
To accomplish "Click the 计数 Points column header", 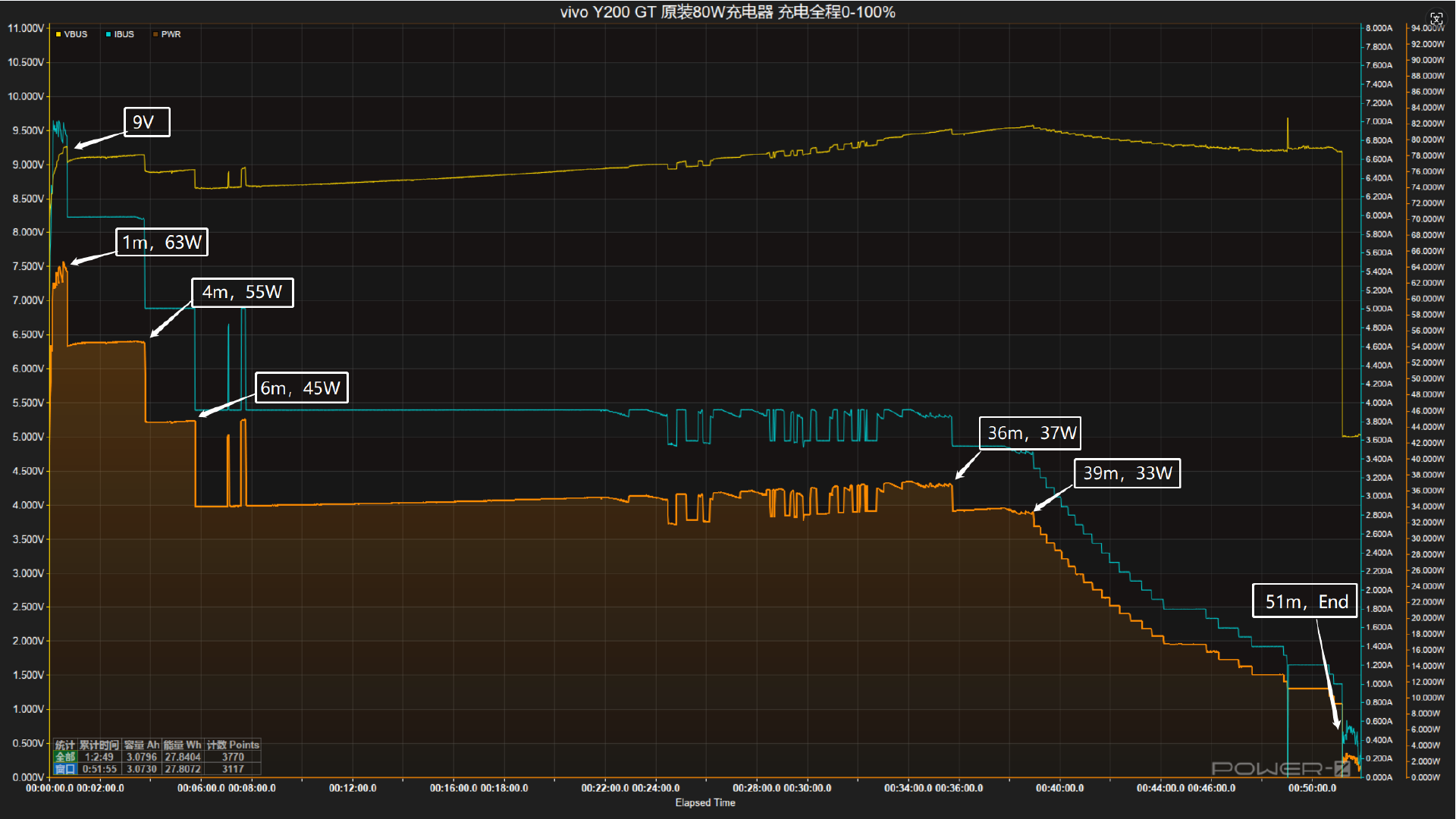I will (233, 745).
